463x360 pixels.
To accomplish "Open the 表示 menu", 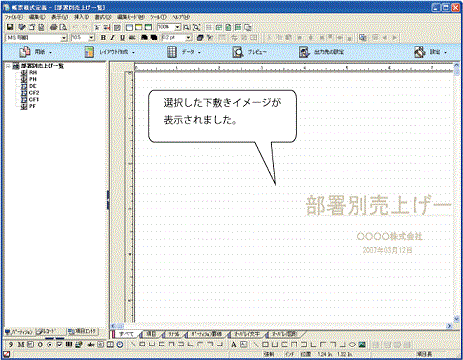I will coord(59,17).
